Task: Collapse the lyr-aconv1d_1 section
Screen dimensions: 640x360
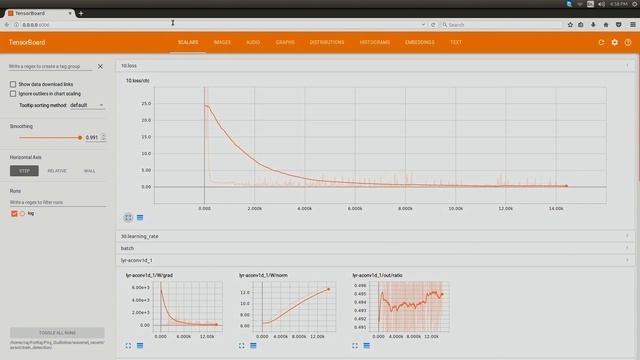Action: tap(375, 260)
